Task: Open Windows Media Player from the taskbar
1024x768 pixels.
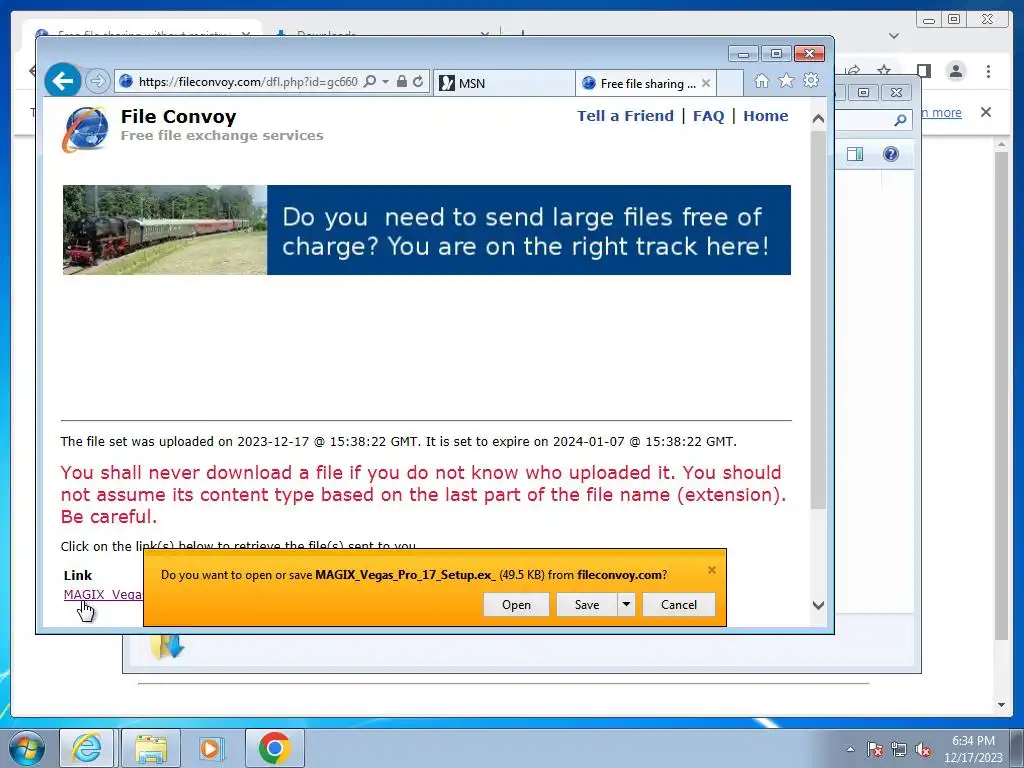Action: (x=210, y=748)
